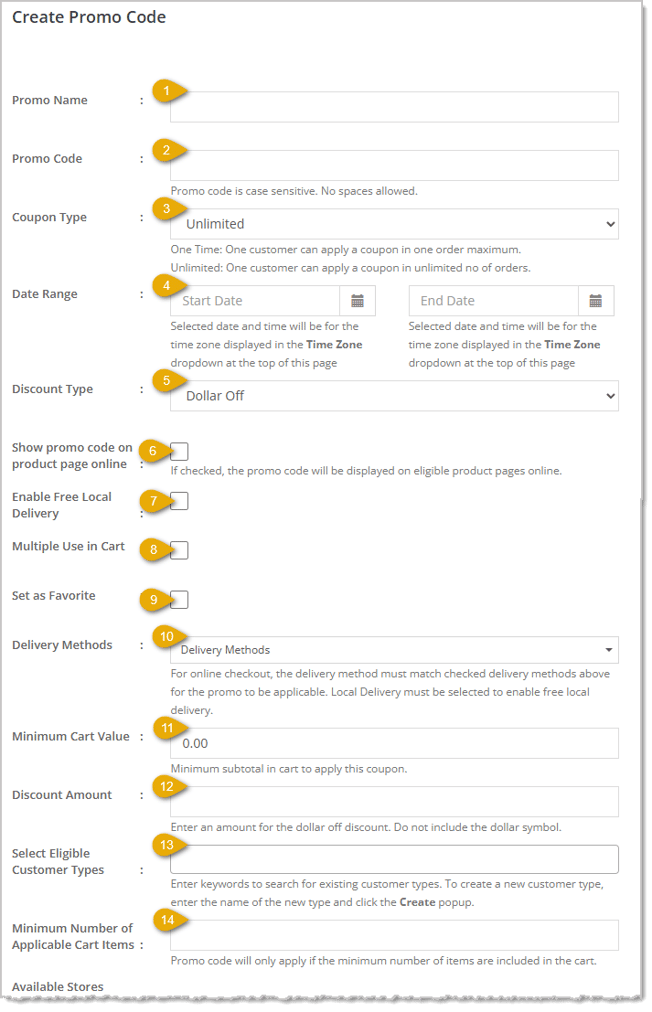Click the Delivery Methods label
Screen dimensions: 652x1012
[x=62, y=645]
